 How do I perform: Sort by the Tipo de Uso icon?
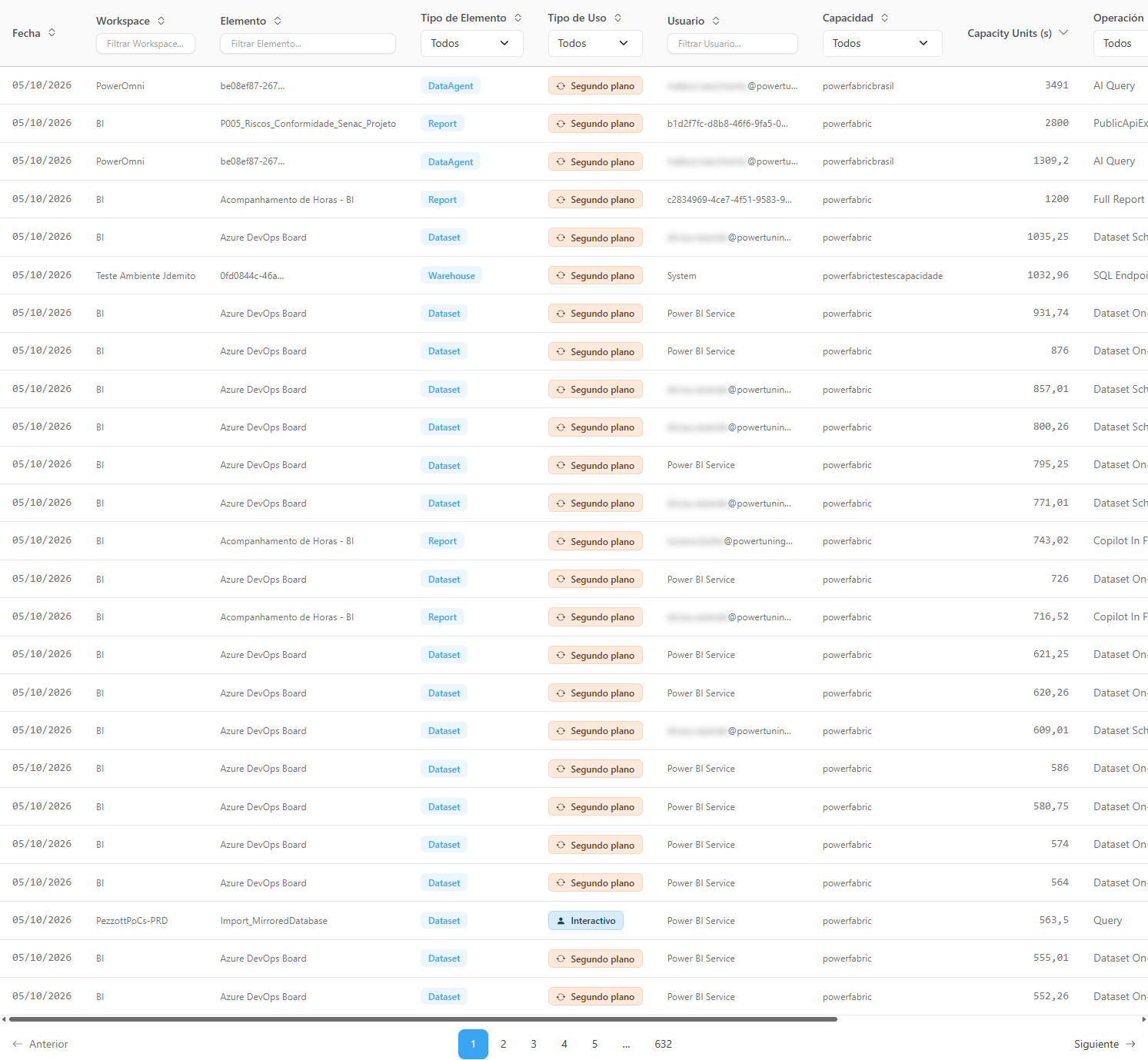tap(618, 18)
